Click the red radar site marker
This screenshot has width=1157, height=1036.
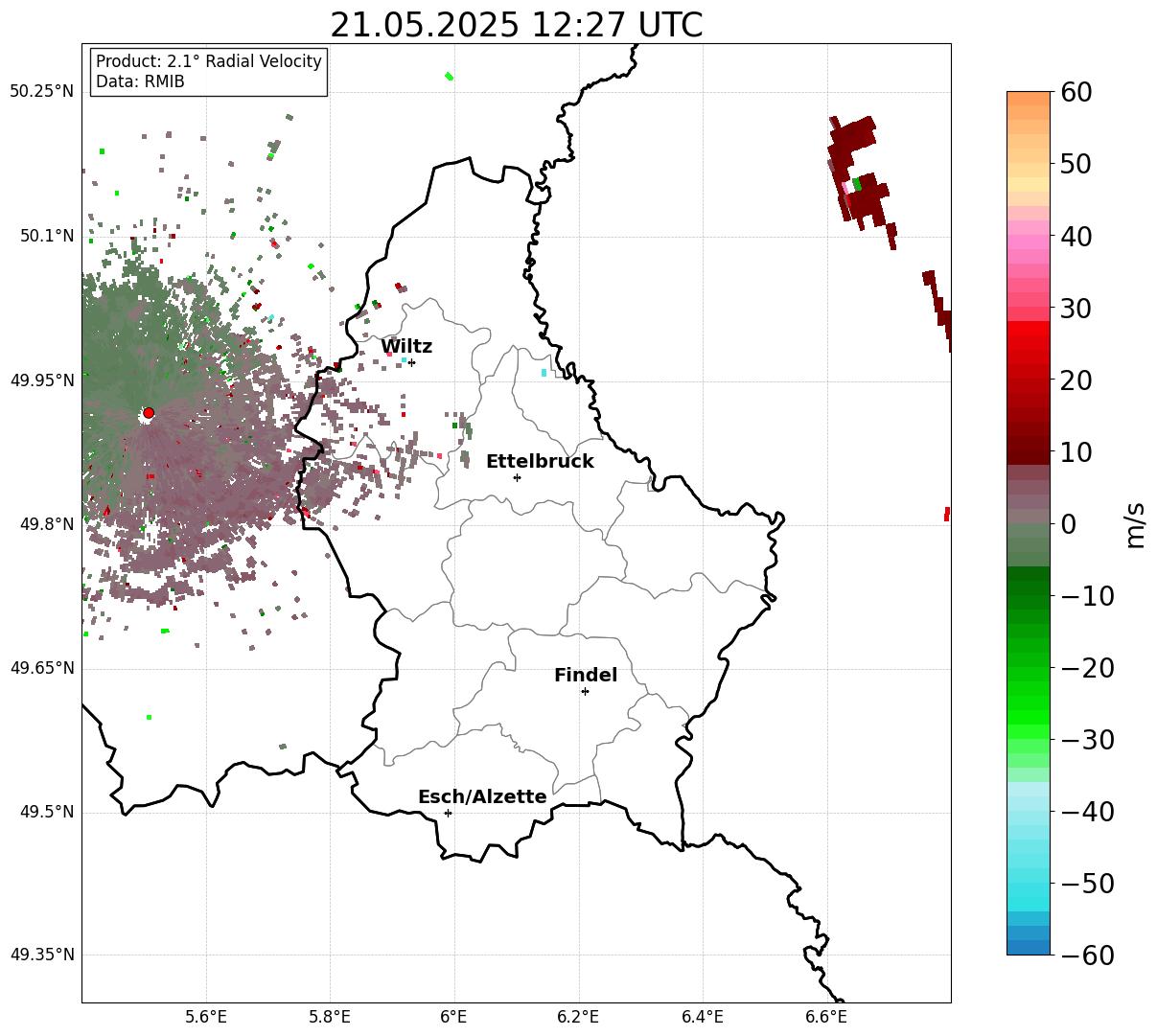pyautogui.click(x=149, y=413)
